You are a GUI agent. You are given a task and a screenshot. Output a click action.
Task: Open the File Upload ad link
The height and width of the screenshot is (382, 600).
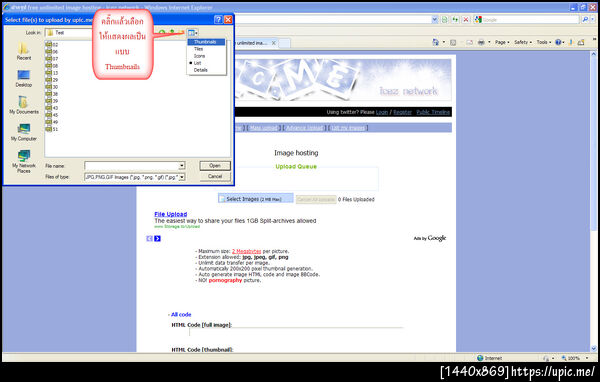[x=171, y=214]
